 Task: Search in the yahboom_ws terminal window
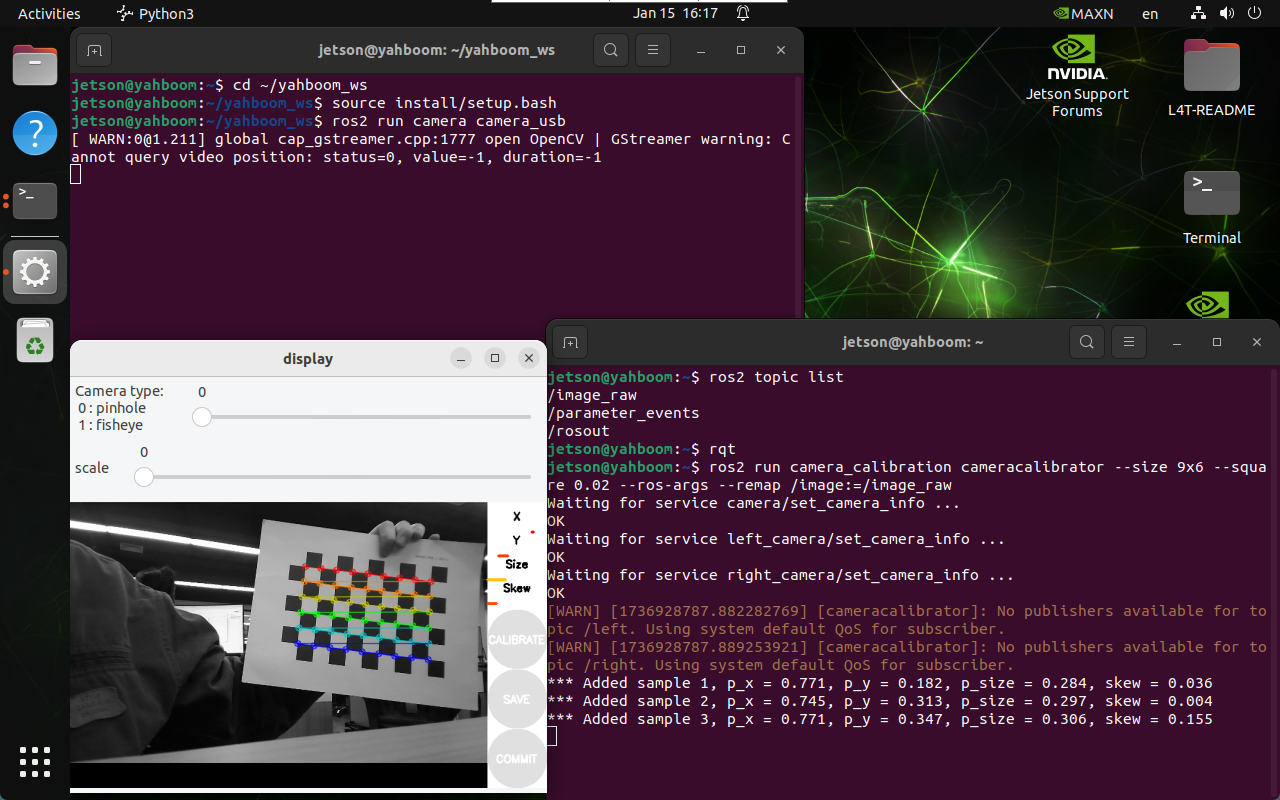(x=610, y=50)
